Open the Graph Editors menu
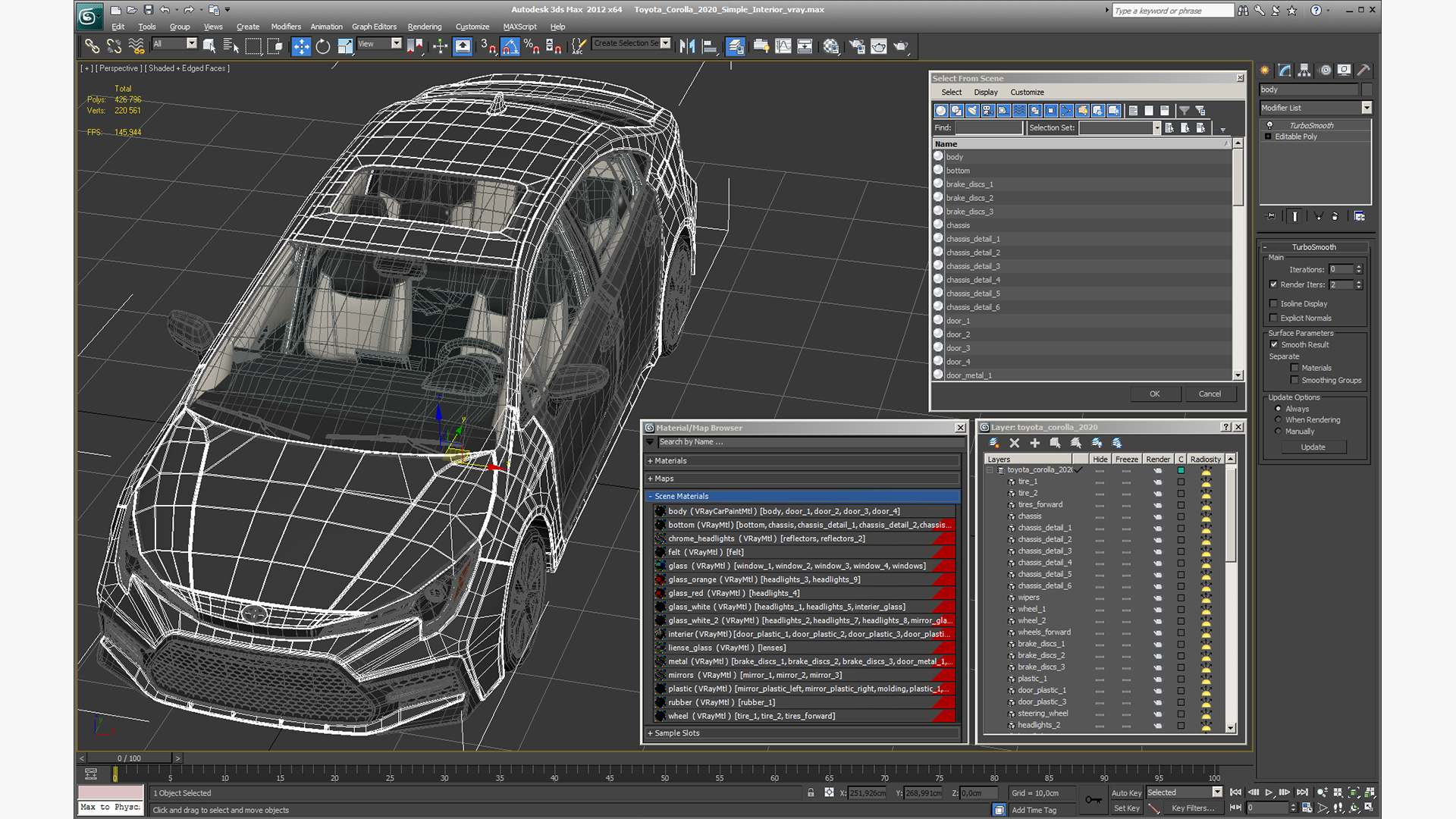 374,27
